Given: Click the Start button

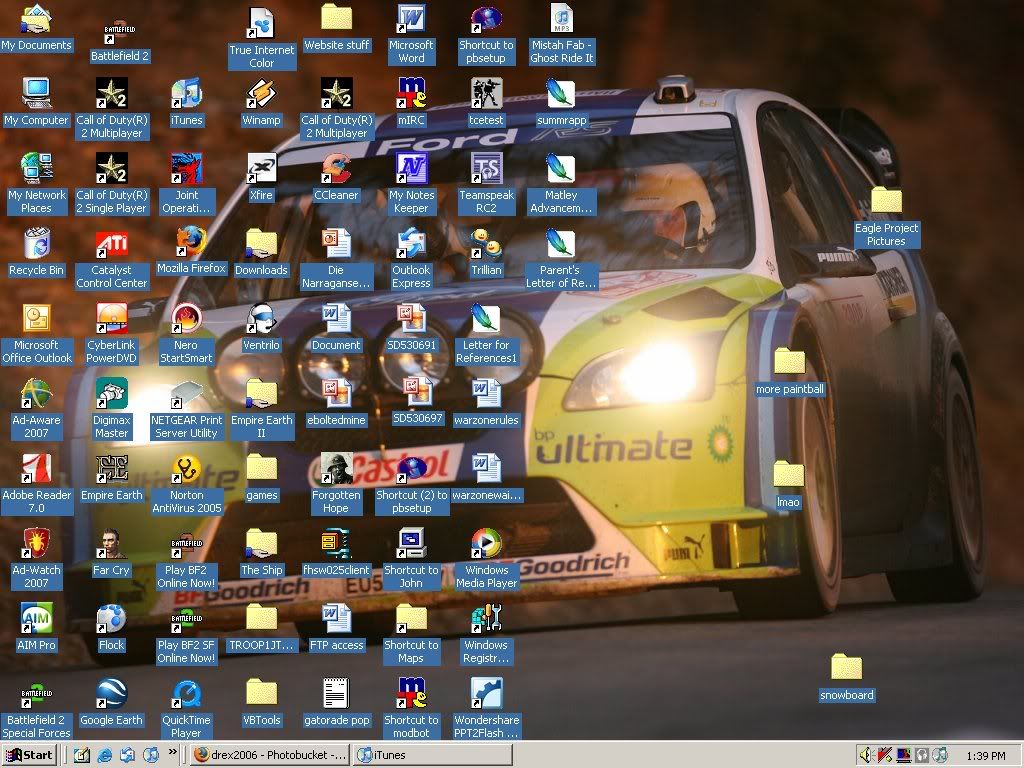Looking at the screenshot, I should pos(29,755).
